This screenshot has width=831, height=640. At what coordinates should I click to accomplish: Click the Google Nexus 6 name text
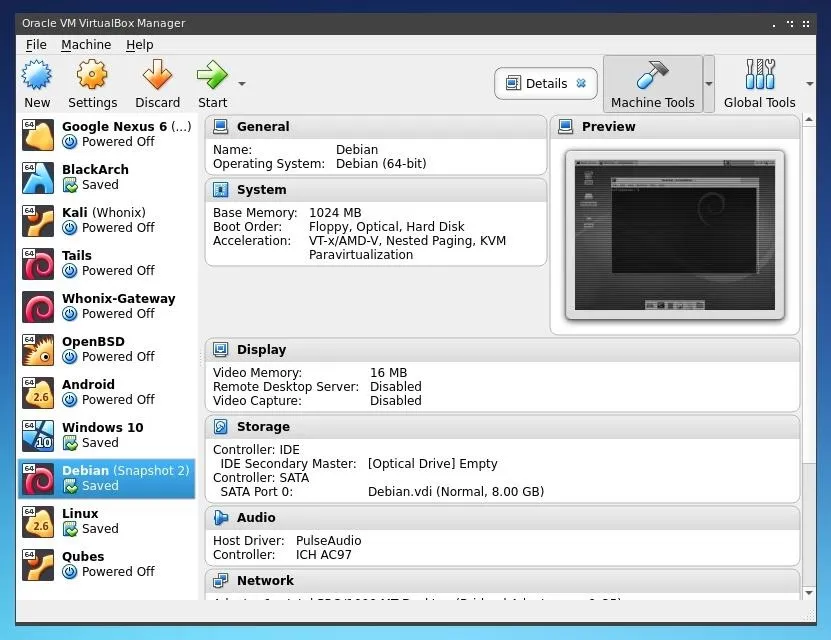[114, 127]
